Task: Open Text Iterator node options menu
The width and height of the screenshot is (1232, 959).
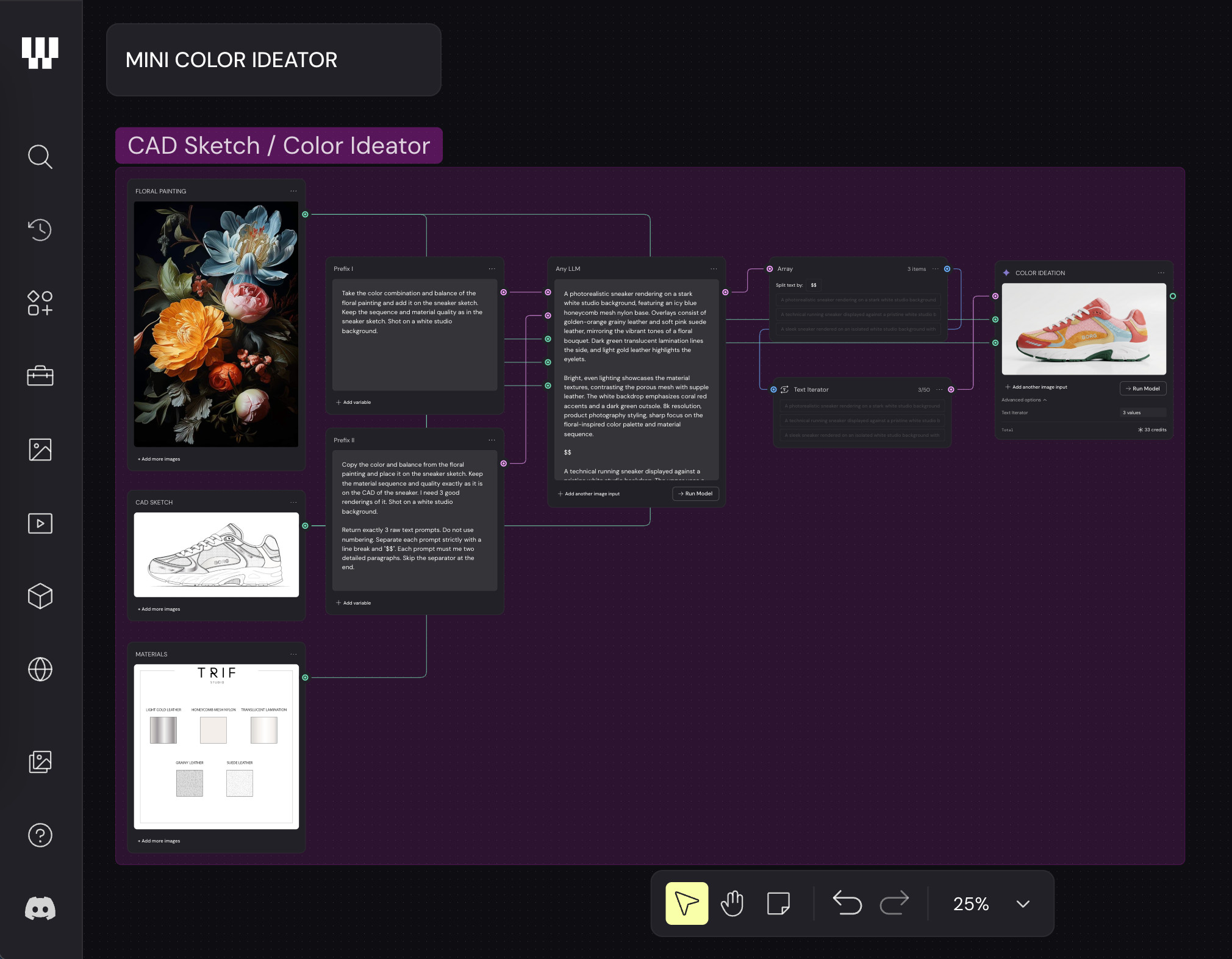Action: (x=939, y=389)
